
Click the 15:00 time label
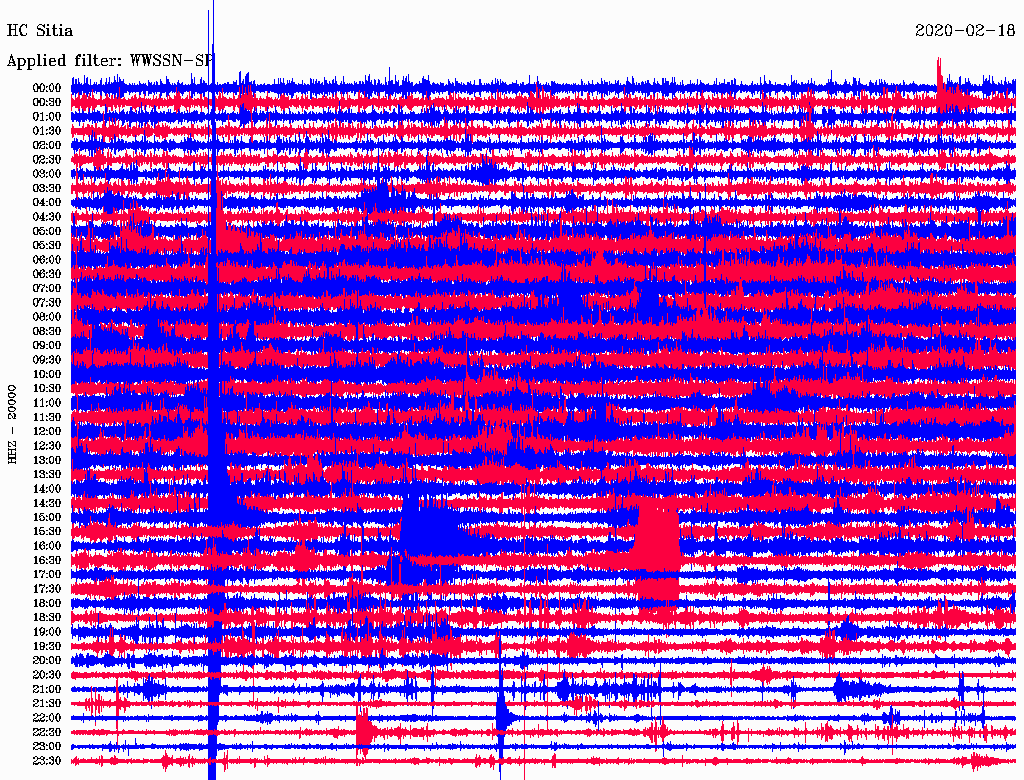pos(47,517)
